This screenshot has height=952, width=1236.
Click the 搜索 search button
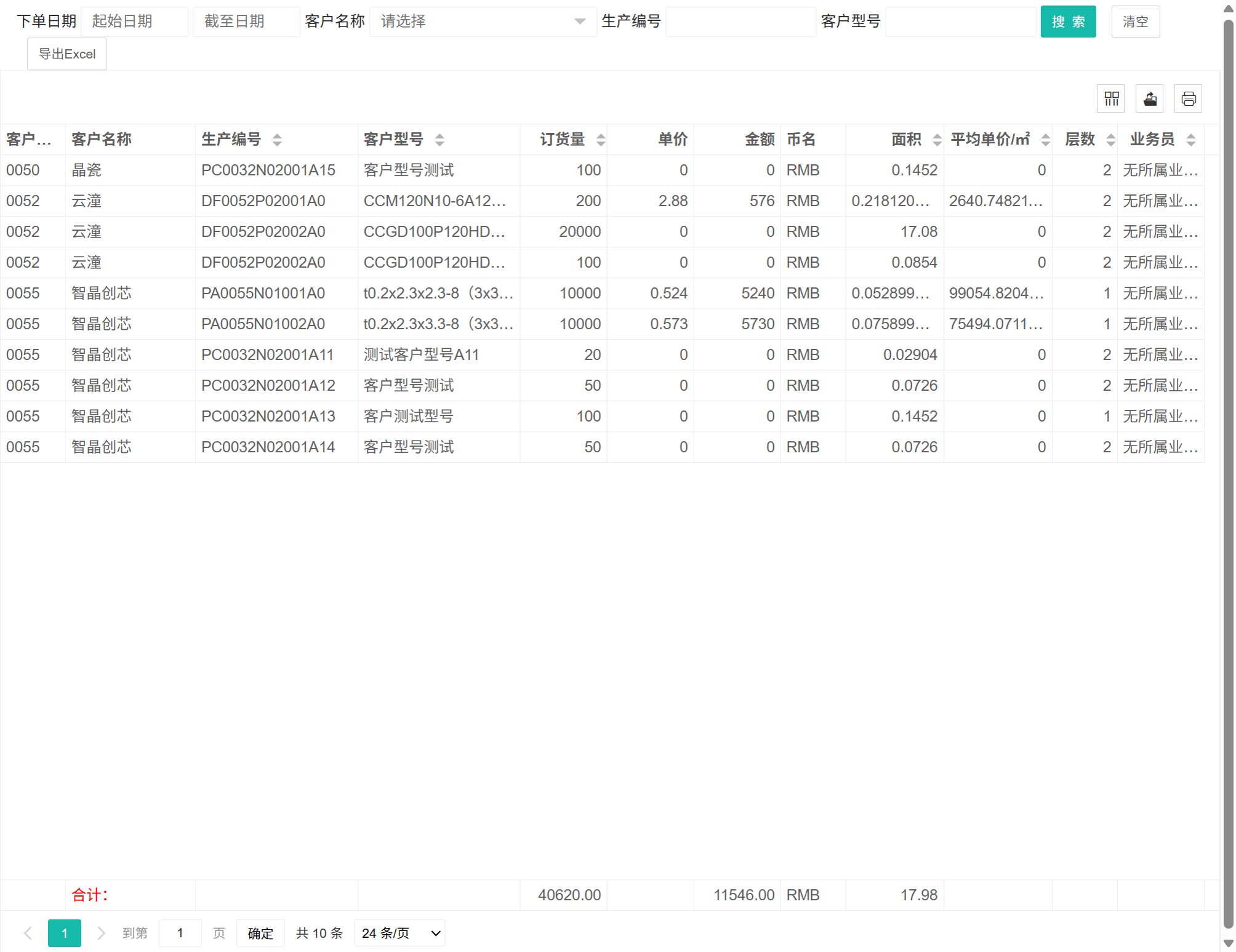(x=1068, y=22)
